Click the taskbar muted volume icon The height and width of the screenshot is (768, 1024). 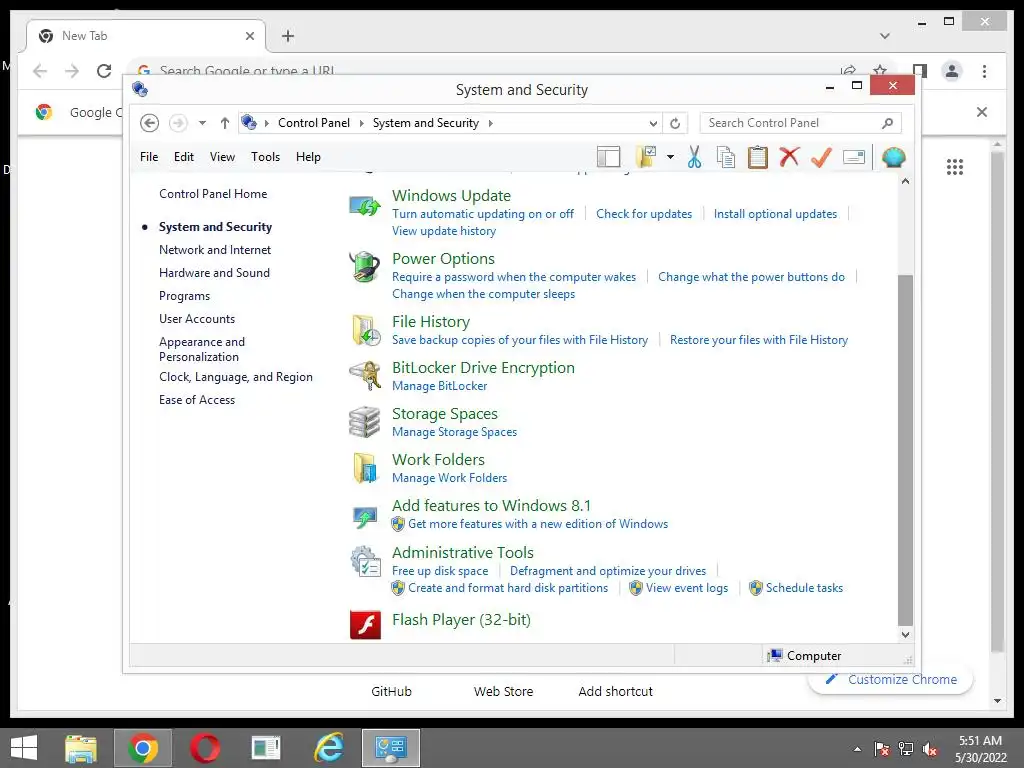pyautogui.click(x=930, y=749)
